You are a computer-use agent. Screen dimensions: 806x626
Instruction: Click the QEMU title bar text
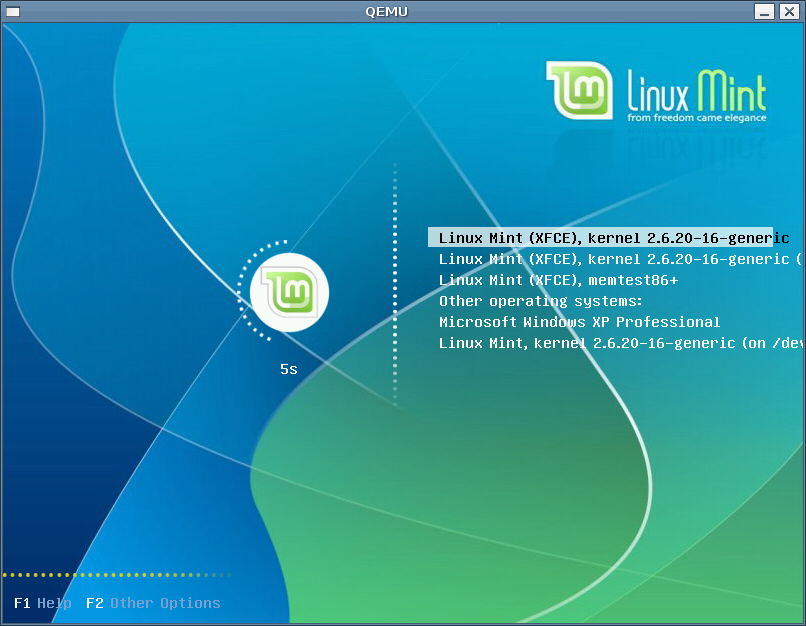click(x=387, y=11)
